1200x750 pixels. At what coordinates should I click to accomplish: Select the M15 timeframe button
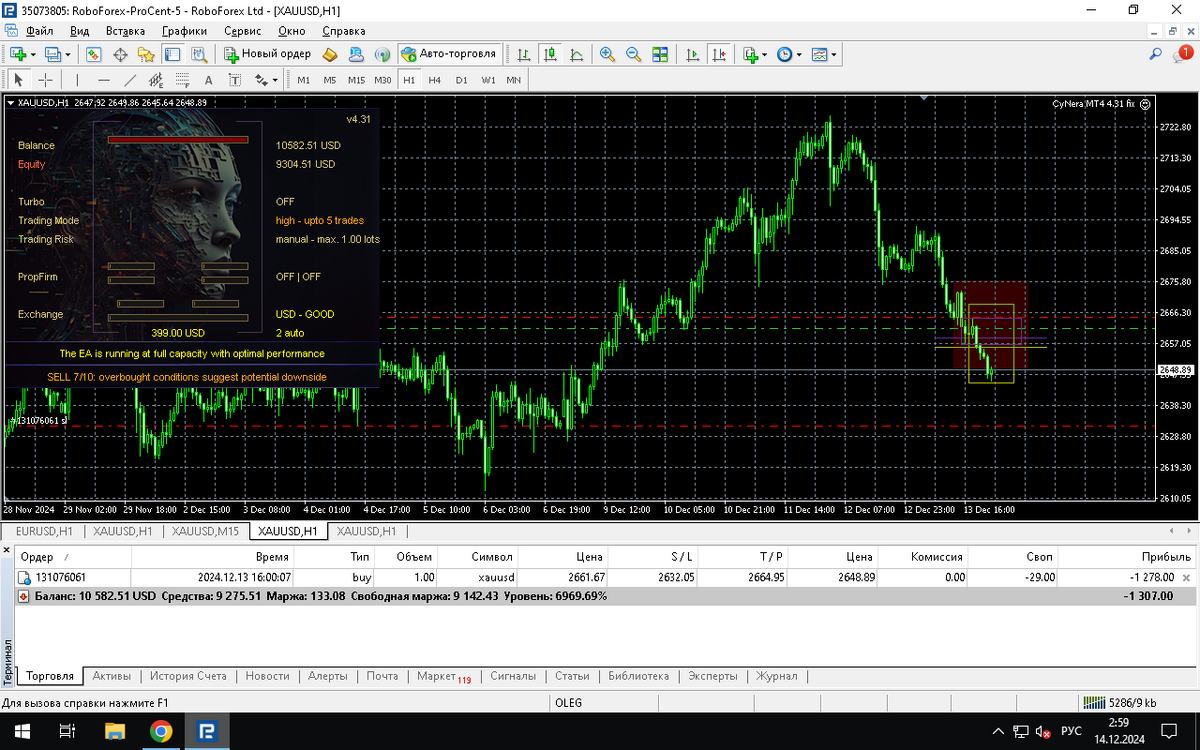point(356,80)
